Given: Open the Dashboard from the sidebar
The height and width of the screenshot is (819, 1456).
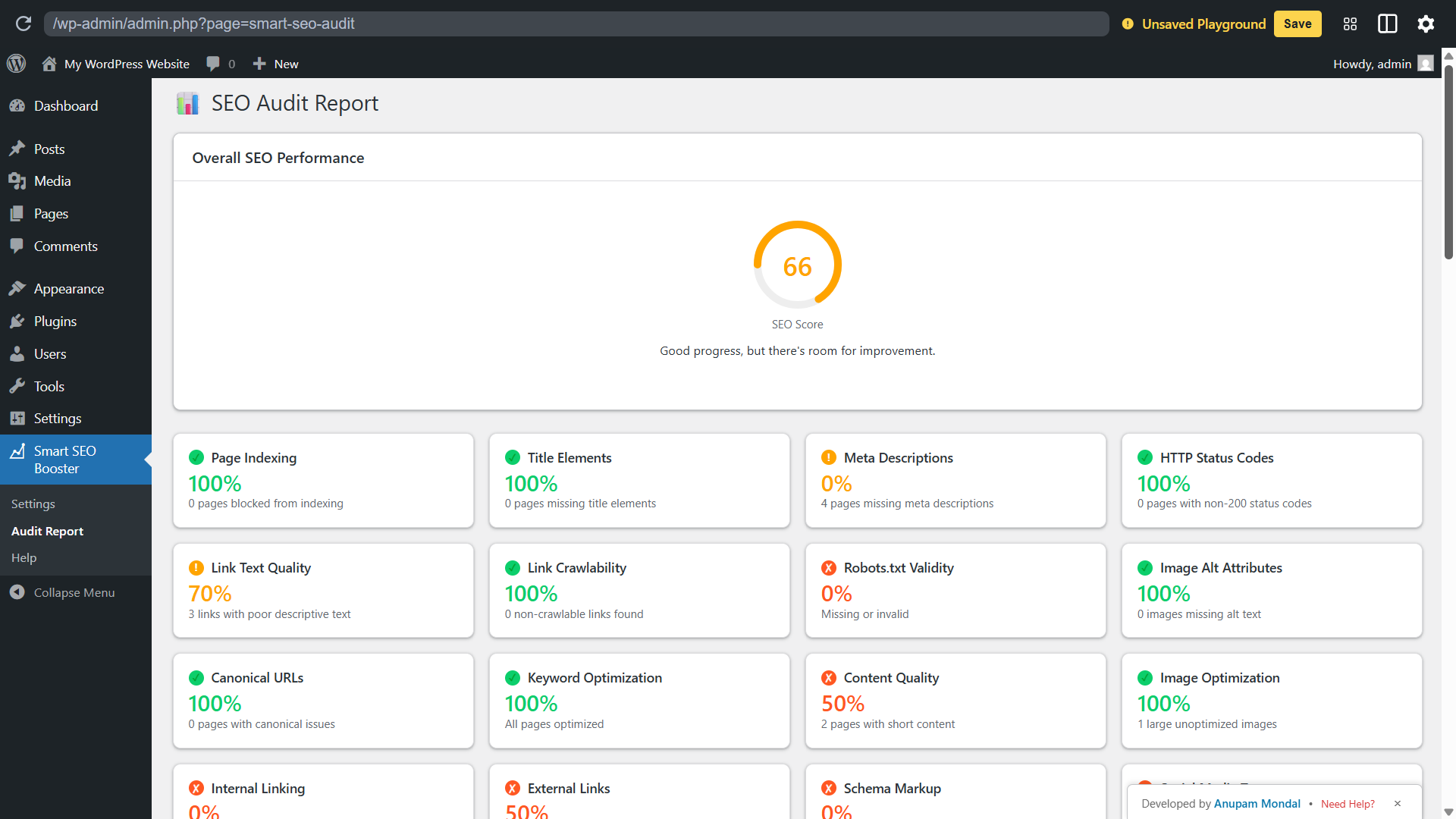Looking at the screenshot, I should coord(65,105).
